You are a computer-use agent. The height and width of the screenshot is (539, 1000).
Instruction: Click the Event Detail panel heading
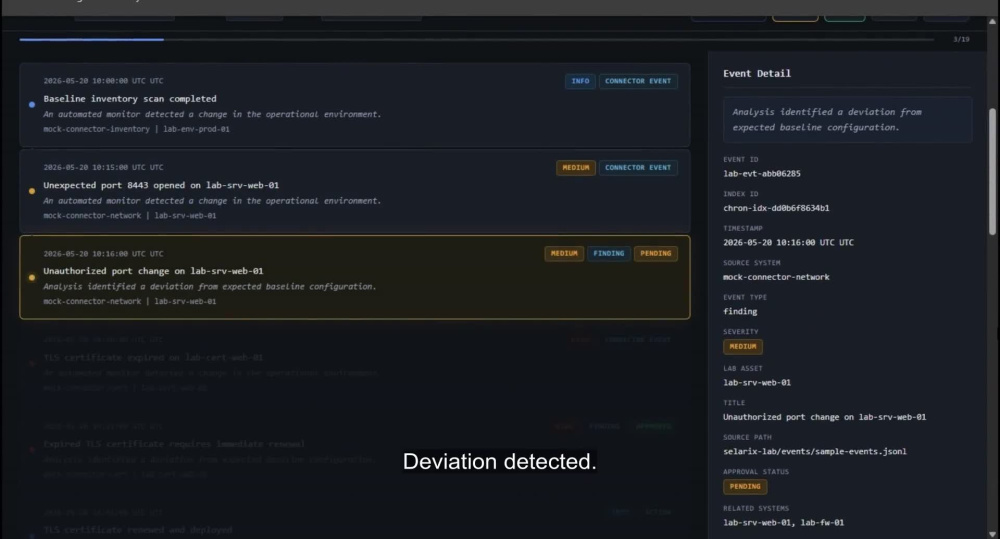(x=756, y=73)
